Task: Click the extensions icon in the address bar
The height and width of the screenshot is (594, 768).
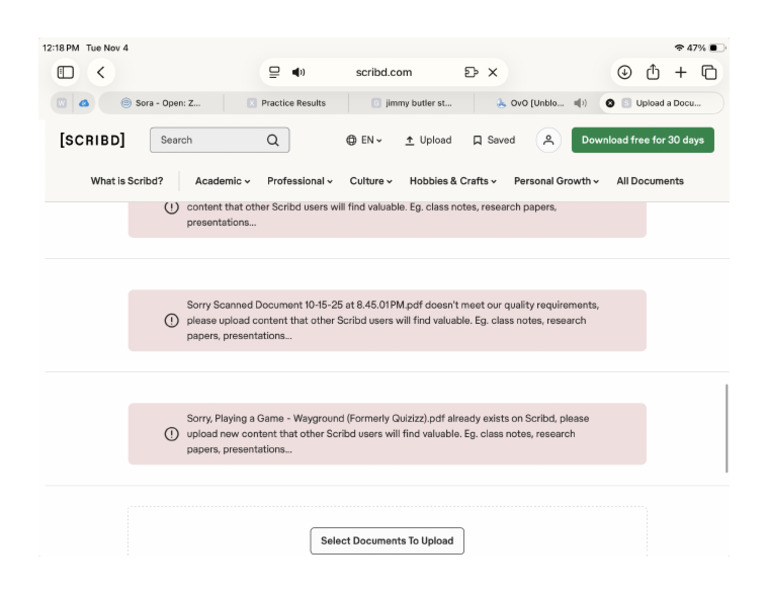Action: click(471, 72)
